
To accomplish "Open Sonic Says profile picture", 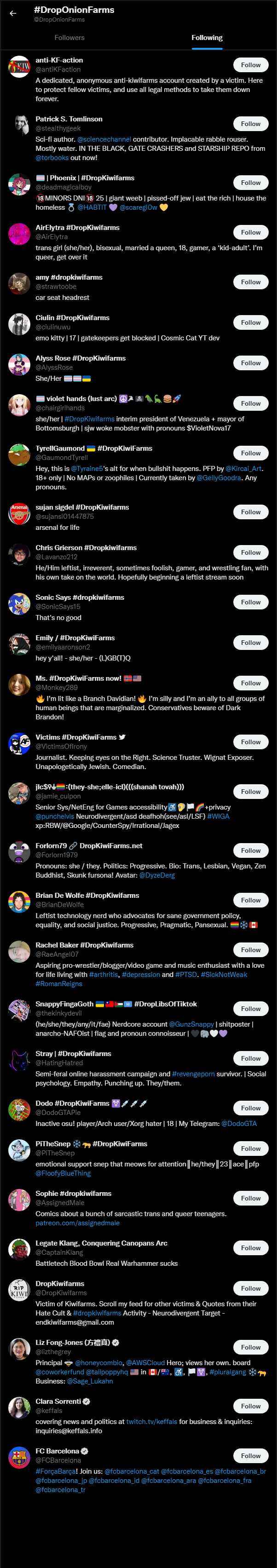I will pyautogui.click(x=19, y=604).
